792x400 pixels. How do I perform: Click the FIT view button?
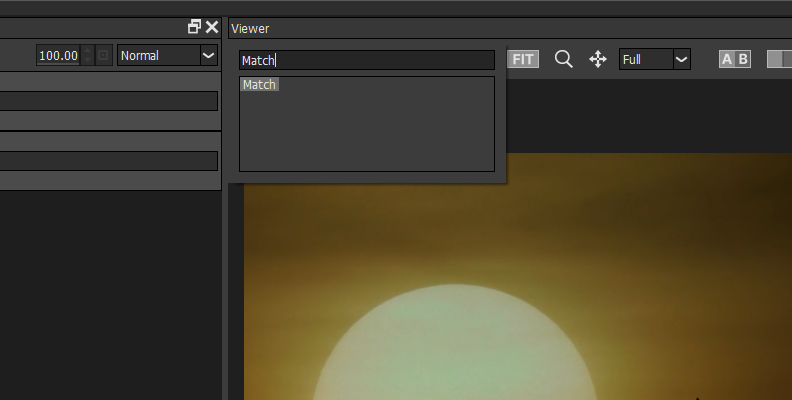tap(523, 60)
